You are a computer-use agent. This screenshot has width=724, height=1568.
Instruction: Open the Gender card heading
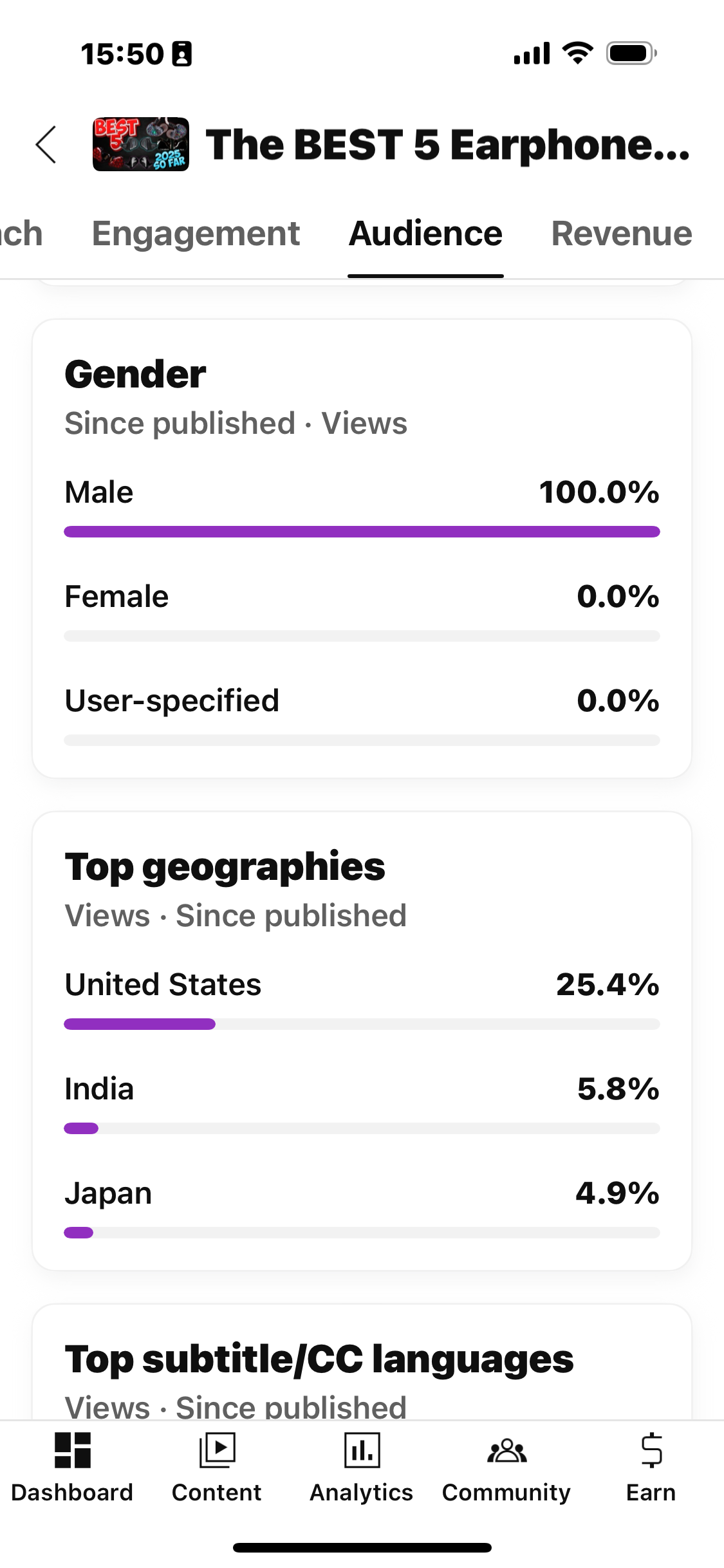coord(135,374)
